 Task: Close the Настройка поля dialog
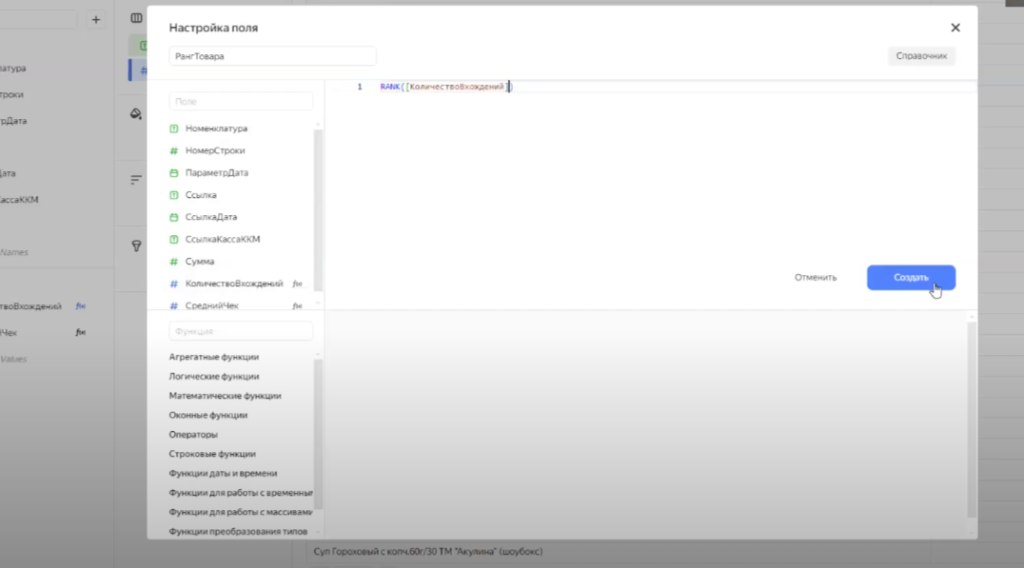pos(955,28)
